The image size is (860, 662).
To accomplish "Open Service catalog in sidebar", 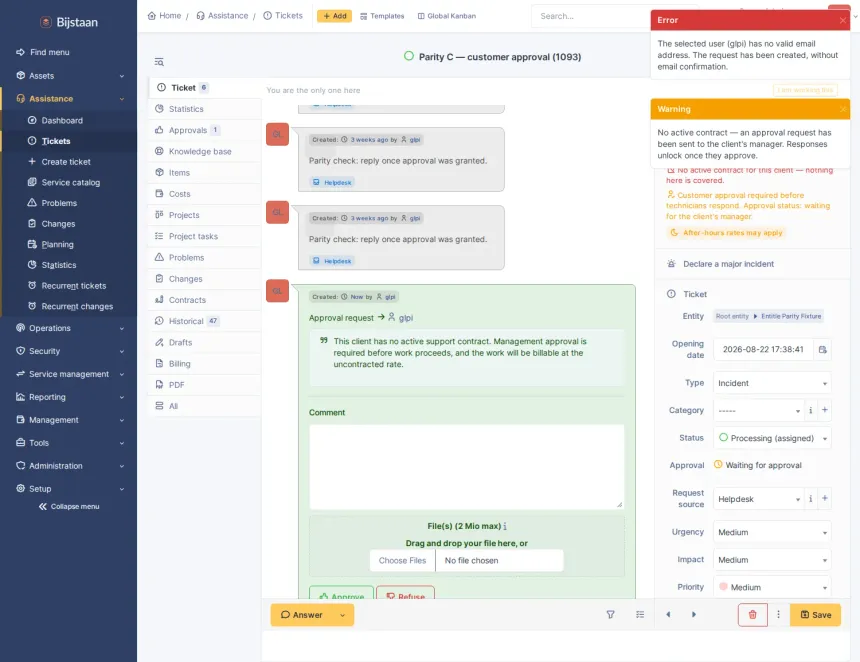I will point(71,183).
